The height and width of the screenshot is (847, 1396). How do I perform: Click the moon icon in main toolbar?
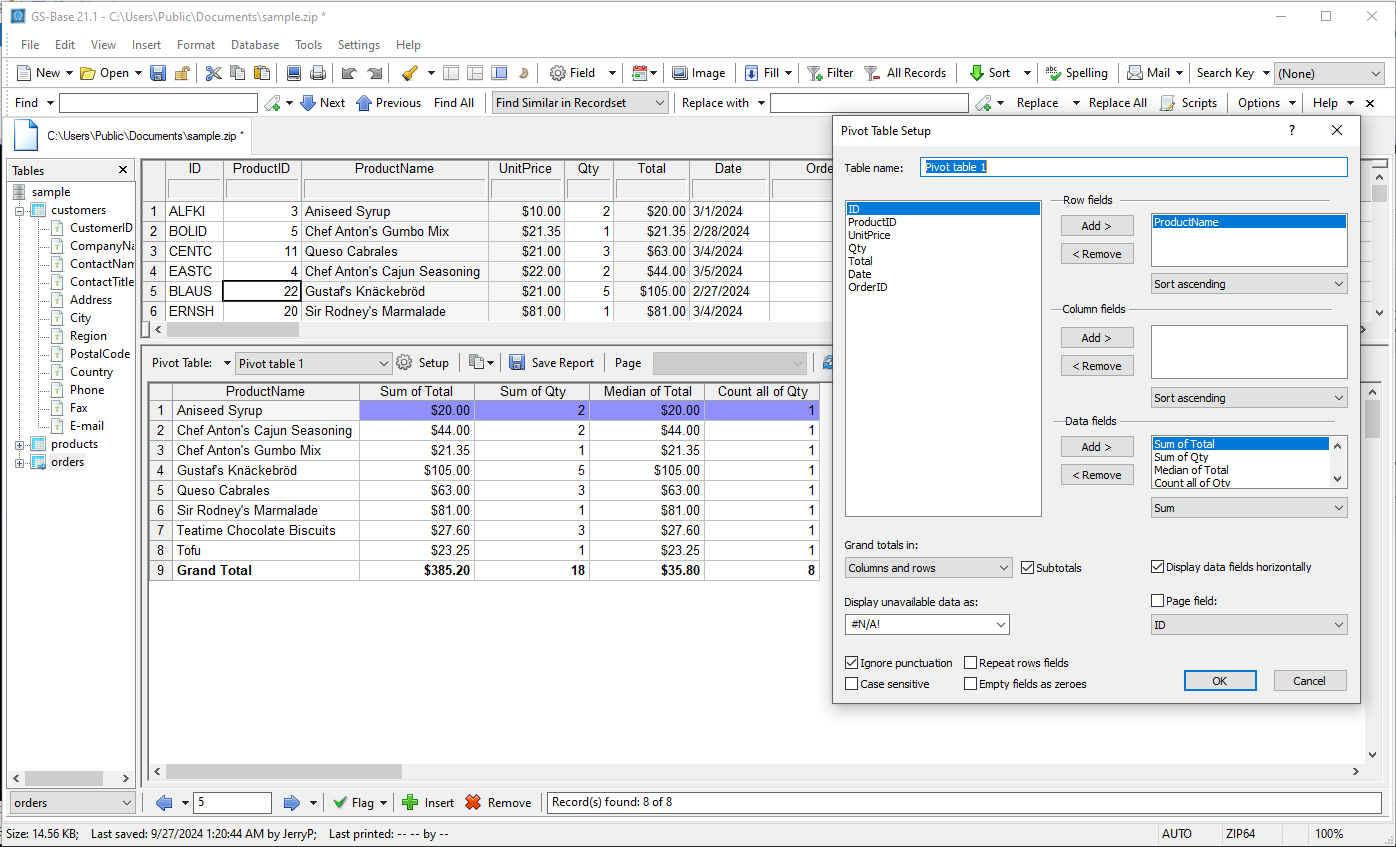pyautogui.click(x=523, y=73)
